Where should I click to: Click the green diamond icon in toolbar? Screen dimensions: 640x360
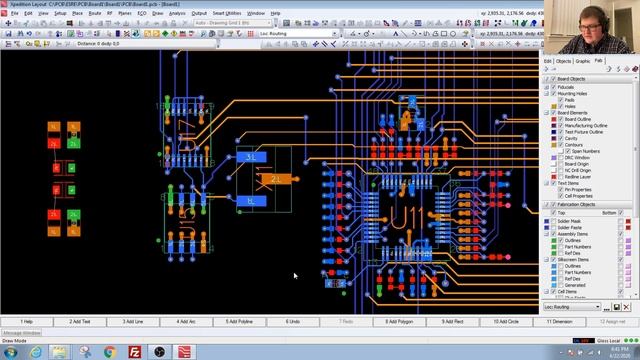click(165, 34)
